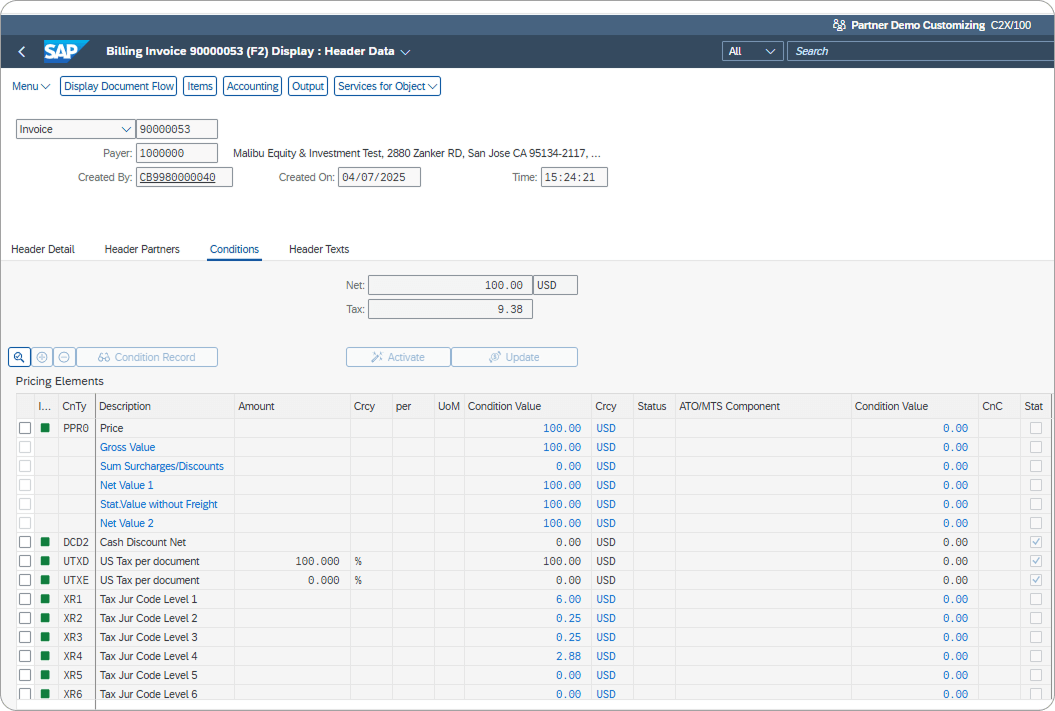Click the Display Document Flow button
Screen dimensions: 1055x711
click(x=118, y=86)
